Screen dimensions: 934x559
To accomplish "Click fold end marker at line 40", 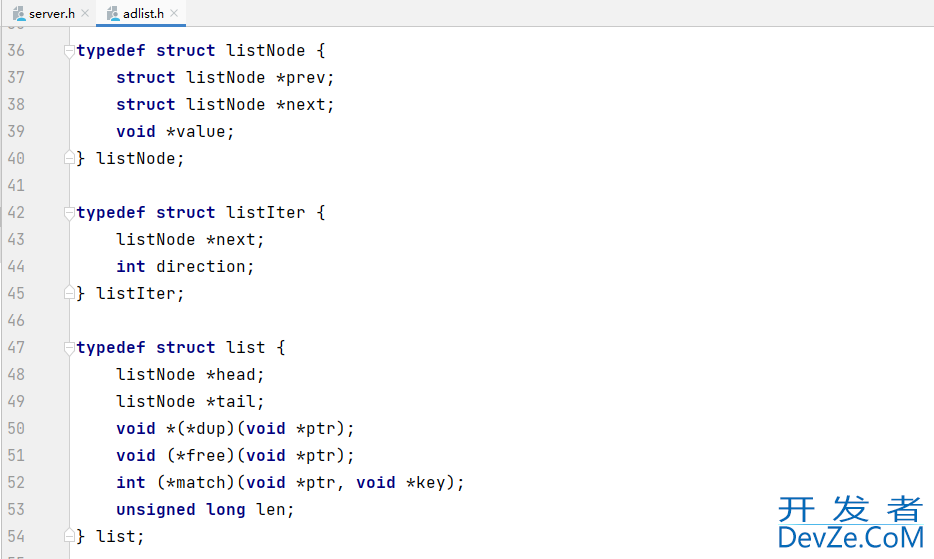I will point(69,159).
